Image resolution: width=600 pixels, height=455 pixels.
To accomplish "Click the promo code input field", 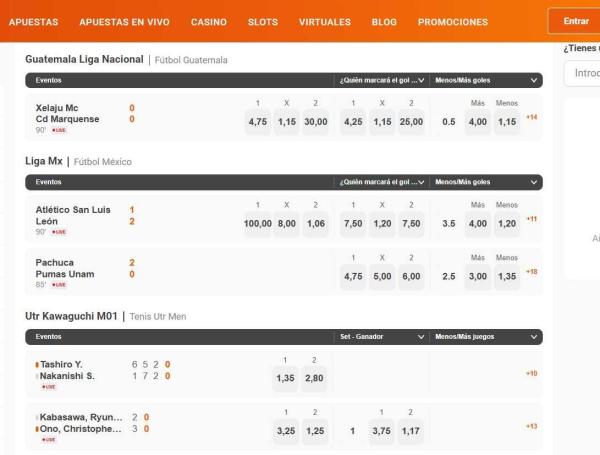I will pyautogui.click(x=582, y=73).
